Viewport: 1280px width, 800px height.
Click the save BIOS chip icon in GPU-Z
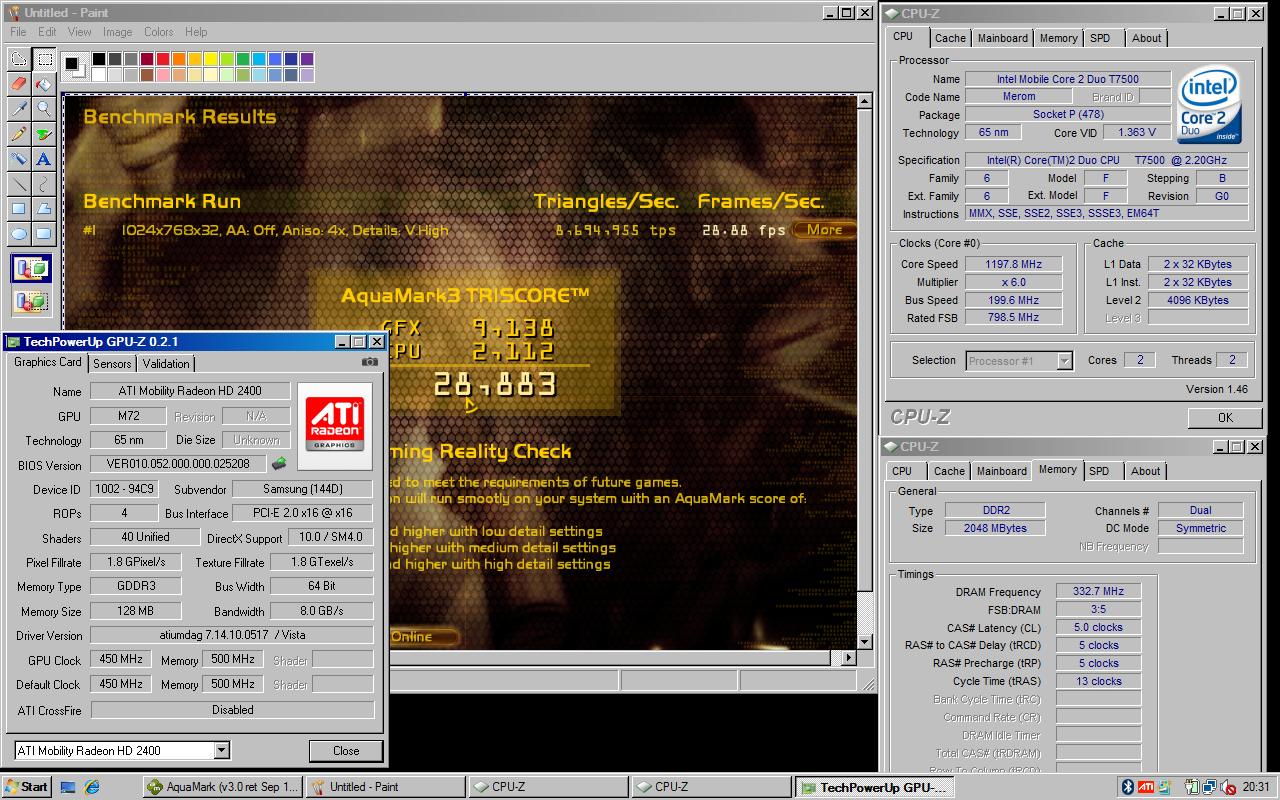pos(279,463)
